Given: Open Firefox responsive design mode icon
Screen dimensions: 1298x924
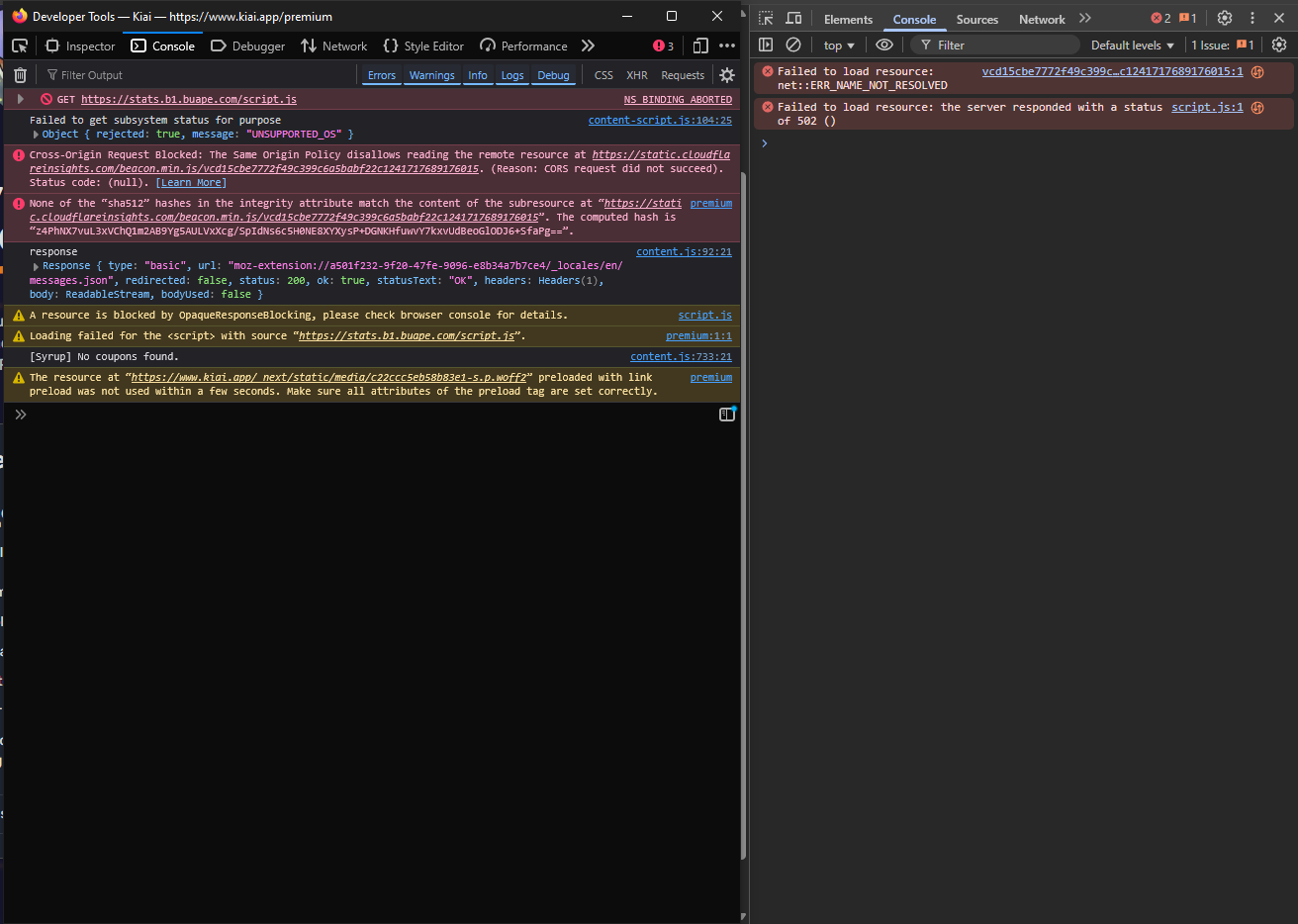Looking at the screenshot, I should click(700, 46).
